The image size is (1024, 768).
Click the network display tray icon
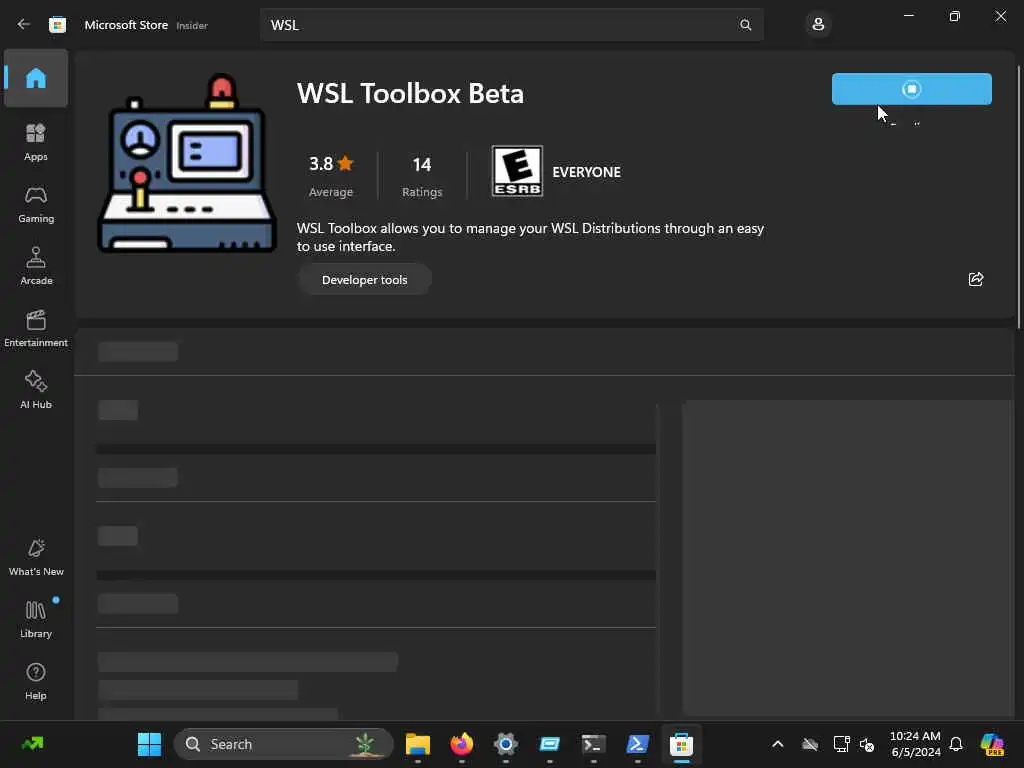tap(841, 744)
